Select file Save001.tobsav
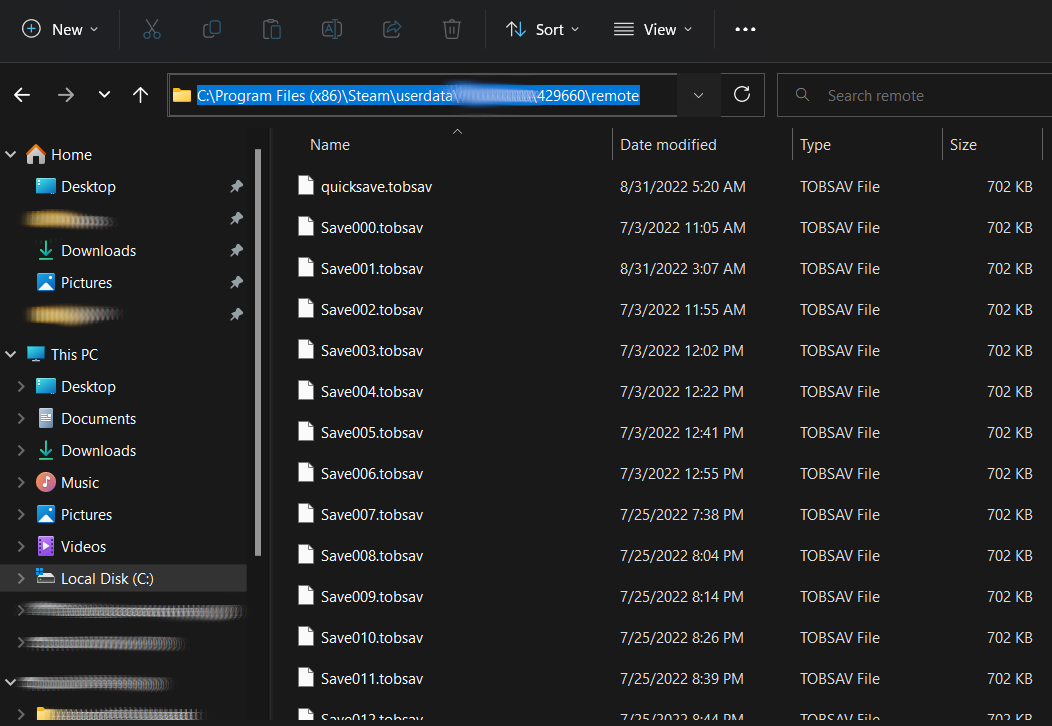The image size is (1052, 726). point(372,268)
